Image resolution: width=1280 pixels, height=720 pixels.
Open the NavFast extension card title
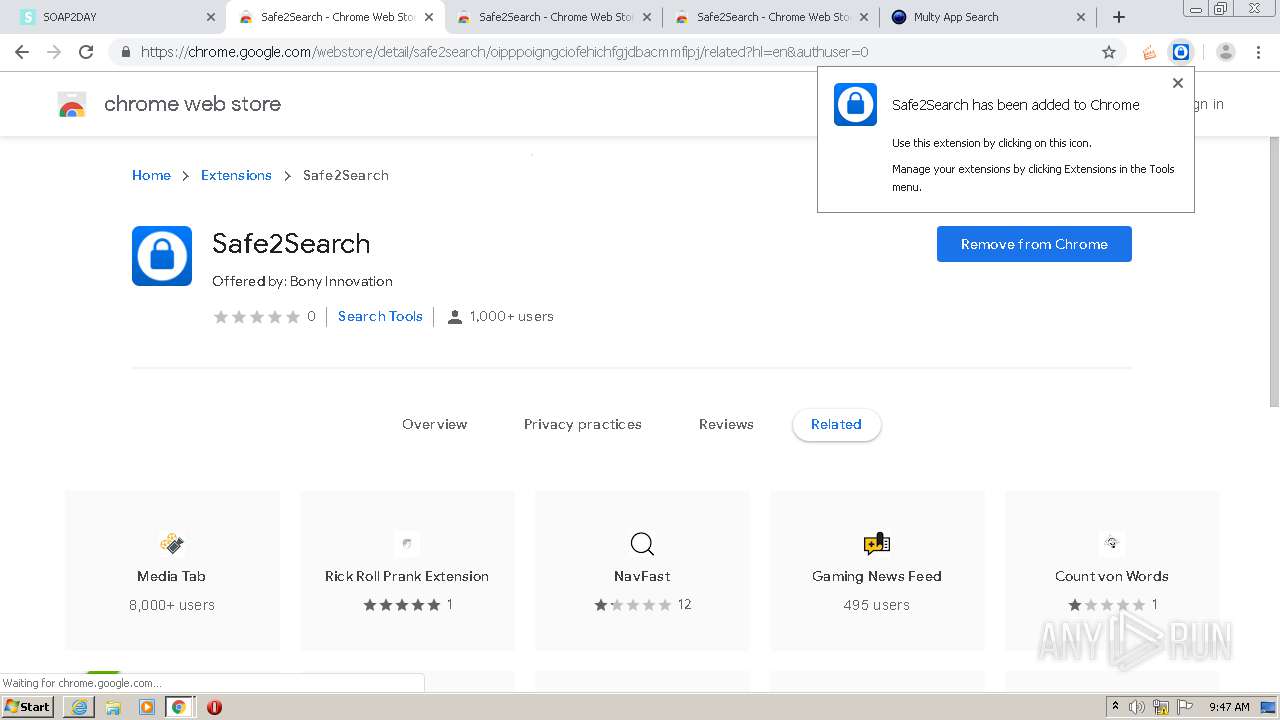(x=642, y=576)
